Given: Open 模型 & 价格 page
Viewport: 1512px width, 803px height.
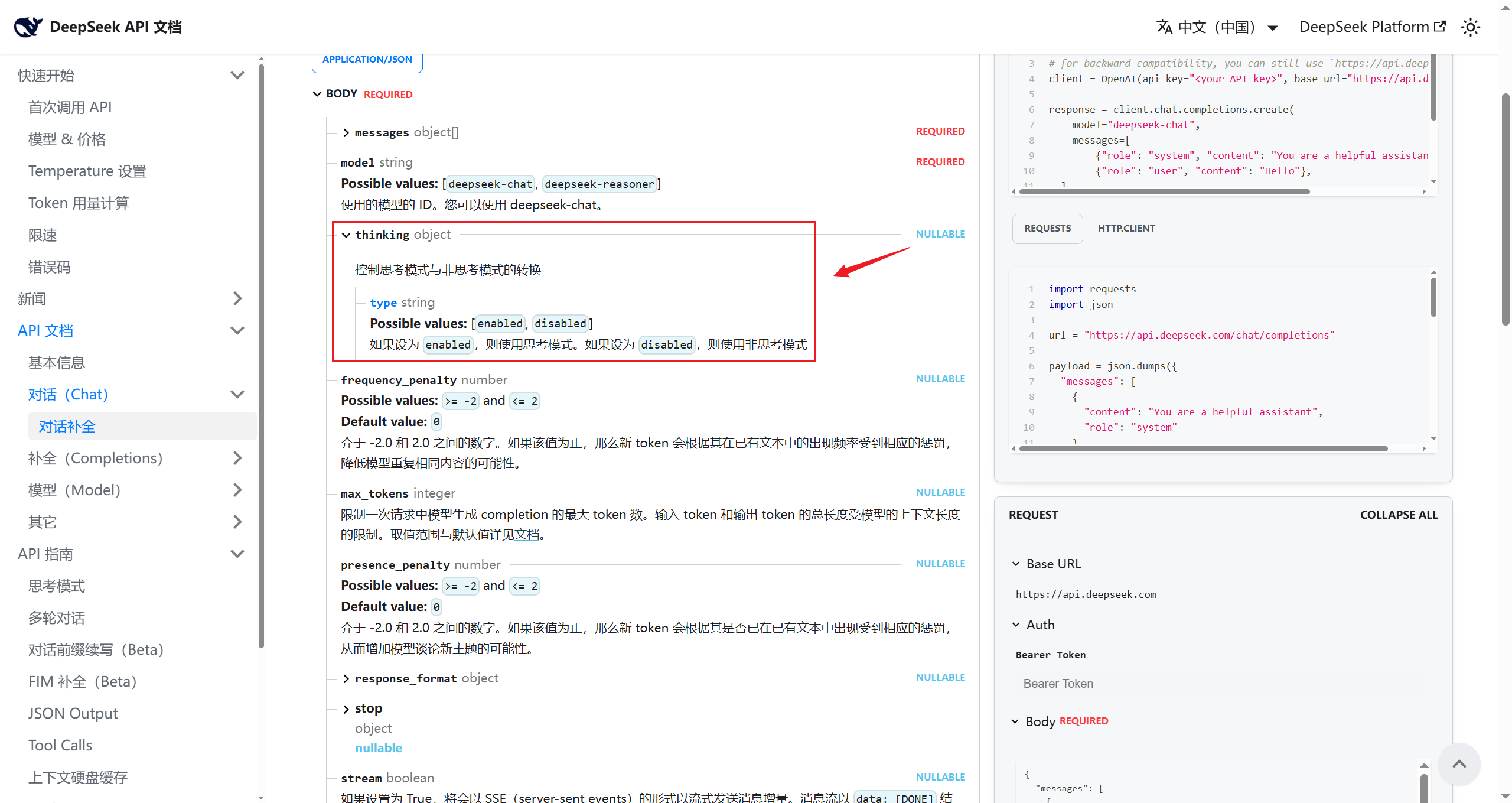Looking at the screenshot, I should [x=67, y=139].
